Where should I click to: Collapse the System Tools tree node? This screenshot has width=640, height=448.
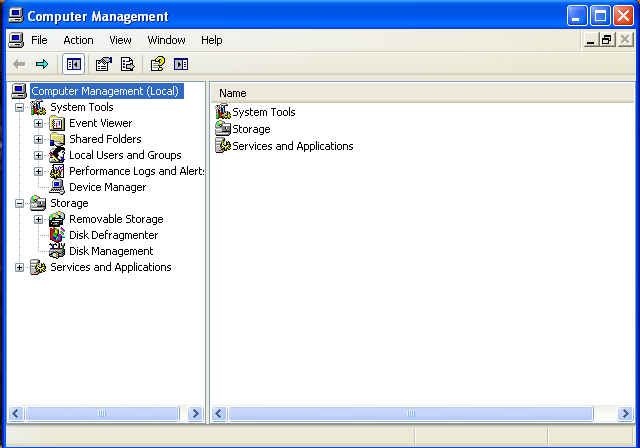pyautogui.click(x=19, y=108)
